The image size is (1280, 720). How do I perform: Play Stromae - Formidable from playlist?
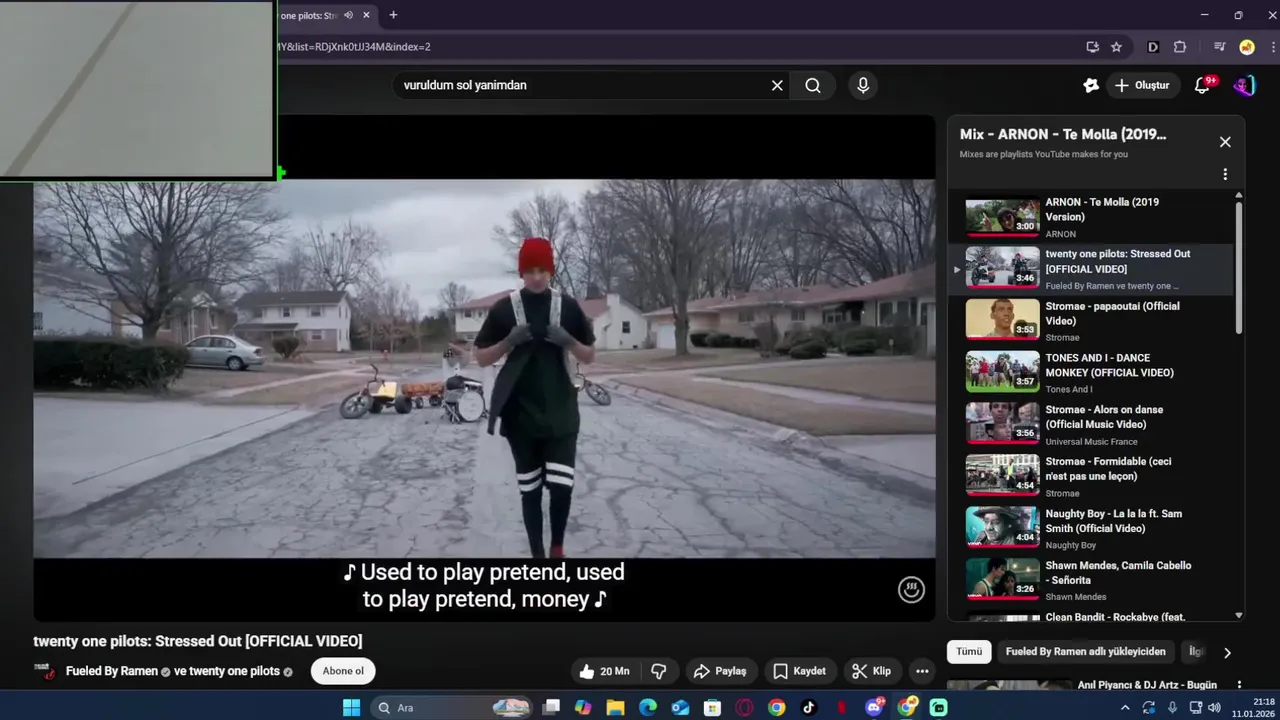tap(1090, 477)
